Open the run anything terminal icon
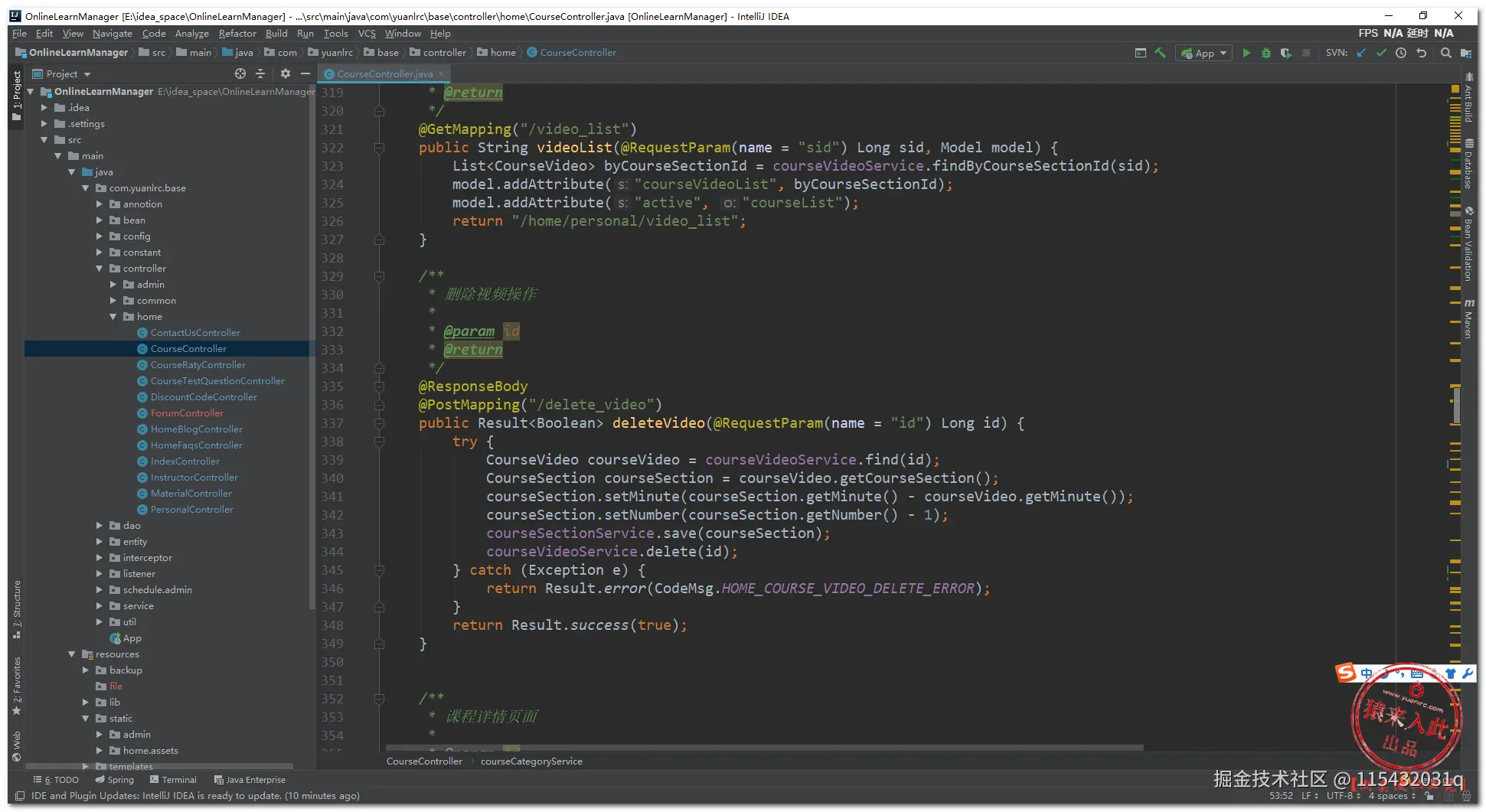The height and width of the screenshot is (812, 1486). point(1141,53)
